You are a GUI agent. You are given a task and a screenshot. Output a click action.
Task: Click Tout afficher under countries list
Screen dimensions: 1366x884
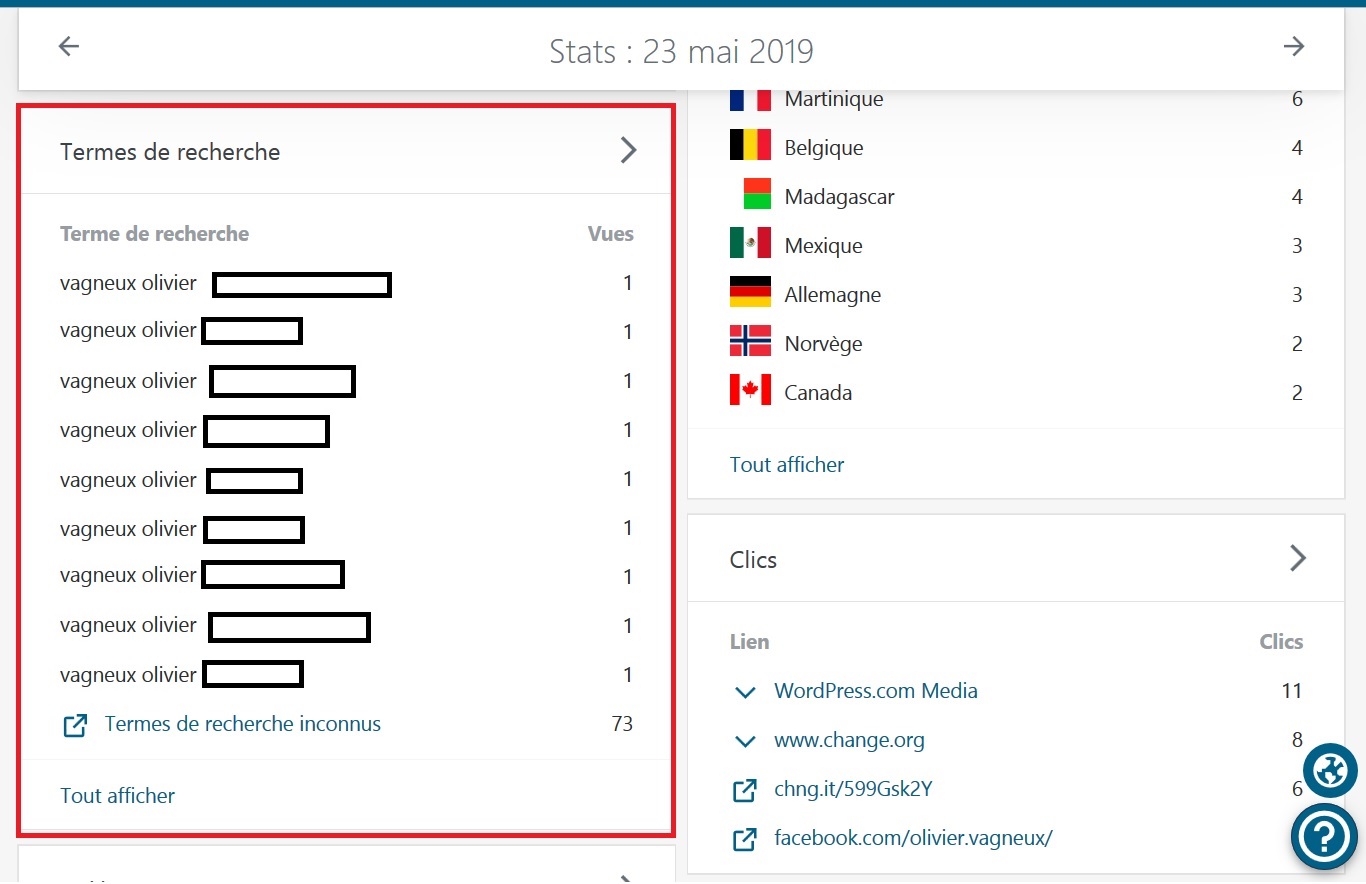(x=787, y=465)
